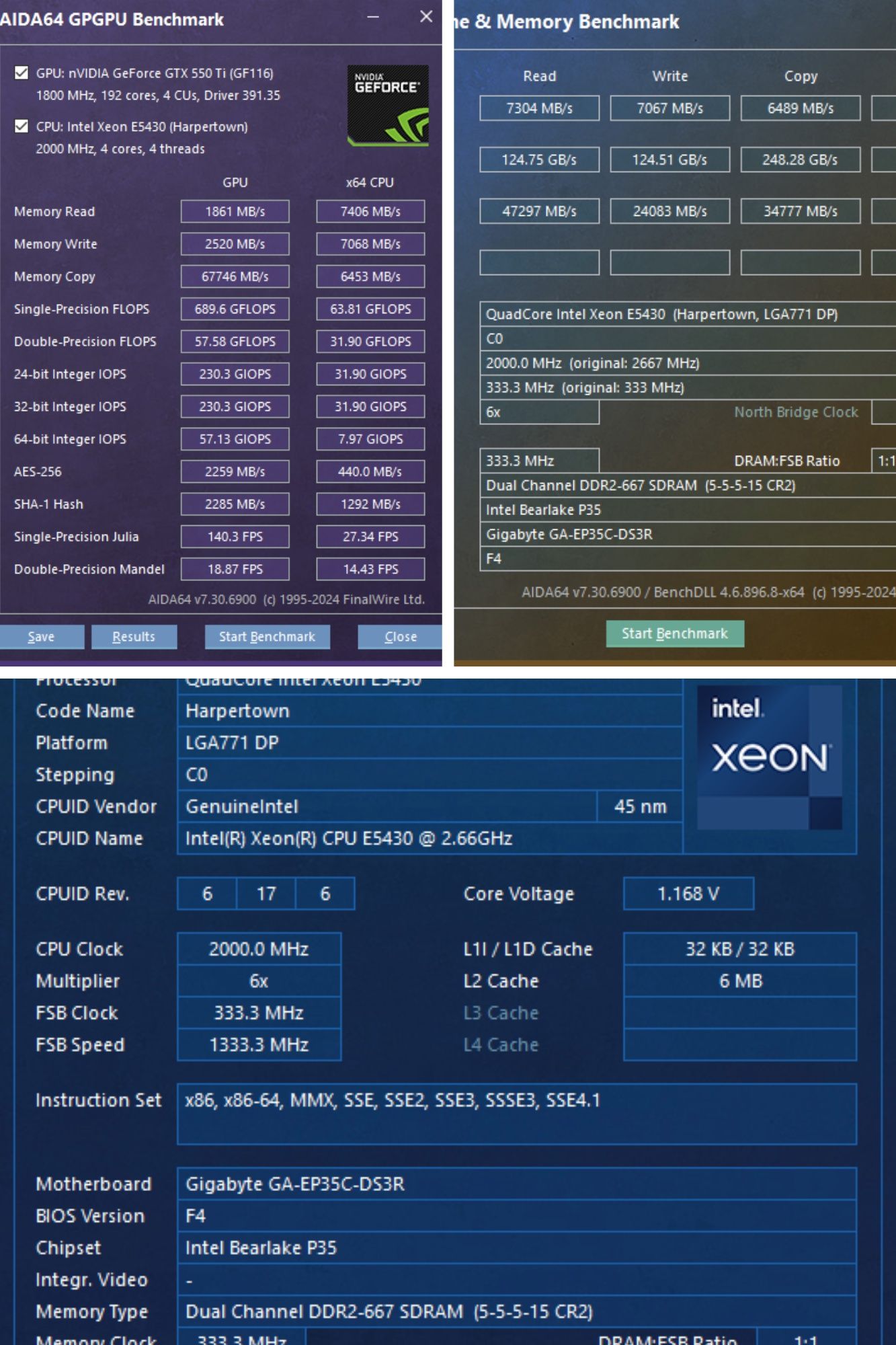Select GPU Single-Precision Julia 140.3 FPS

(235, 536)
